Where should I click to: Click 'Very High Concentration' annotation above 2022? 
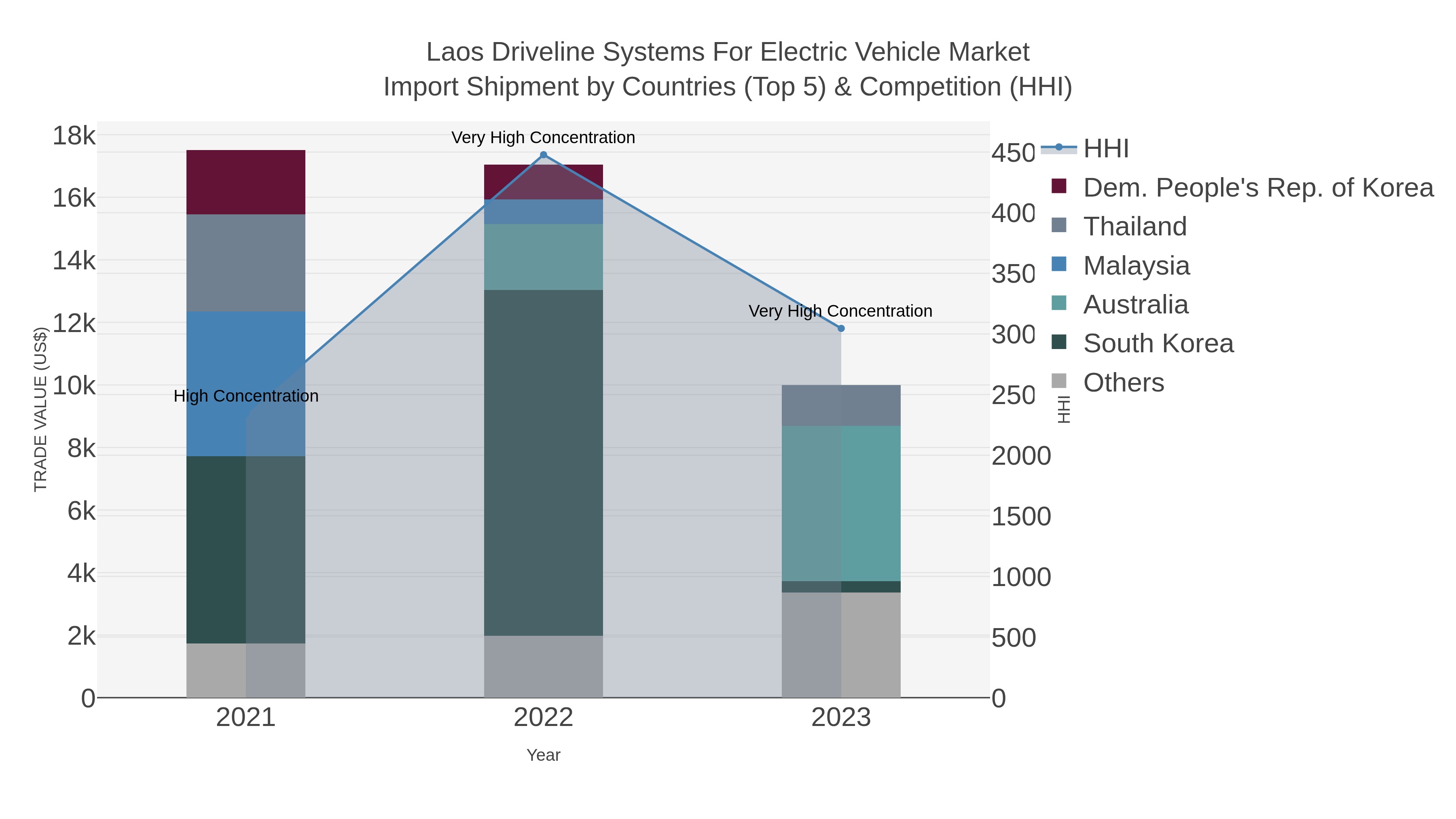[x=543, y=138]
